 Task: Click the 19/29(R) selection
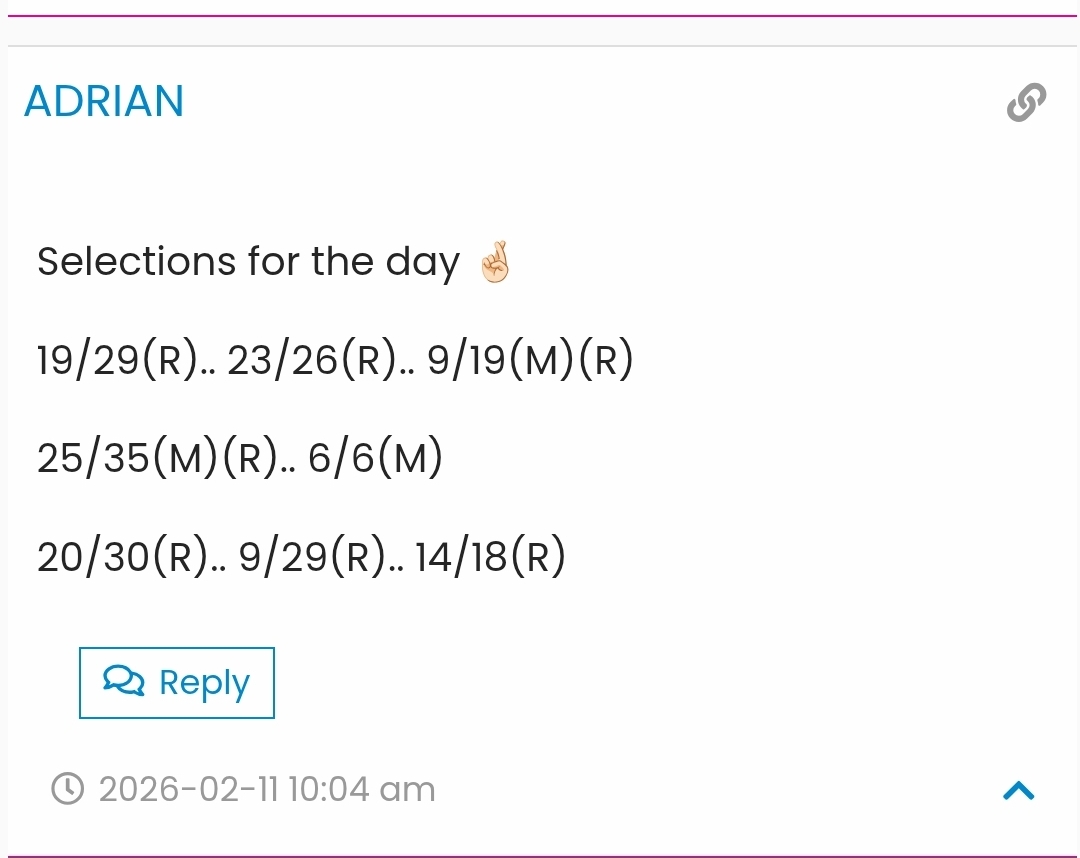coord(118,360)
